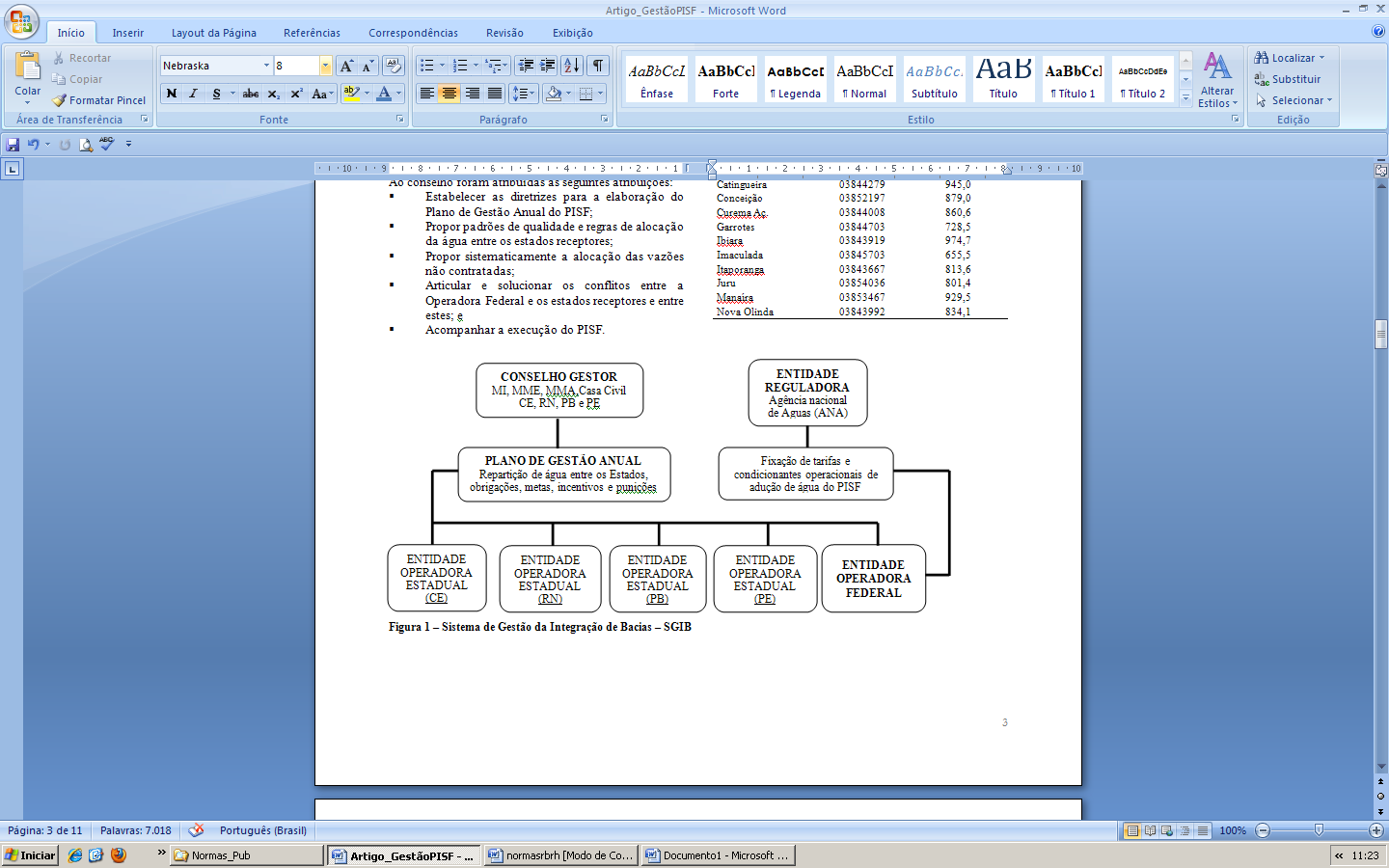Click the Office button logo
Viewport: 1389px width, 868px height.
pos(21,21)
